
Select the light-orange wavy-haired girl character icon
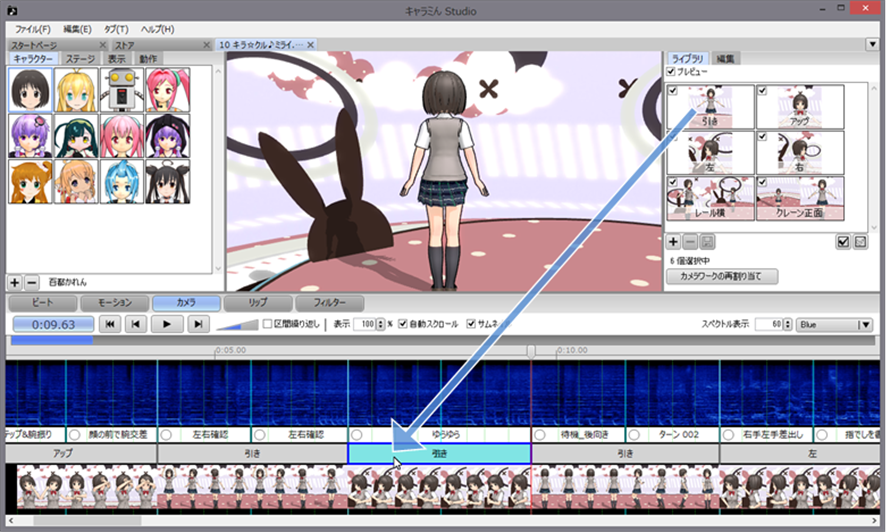[76, 181]
